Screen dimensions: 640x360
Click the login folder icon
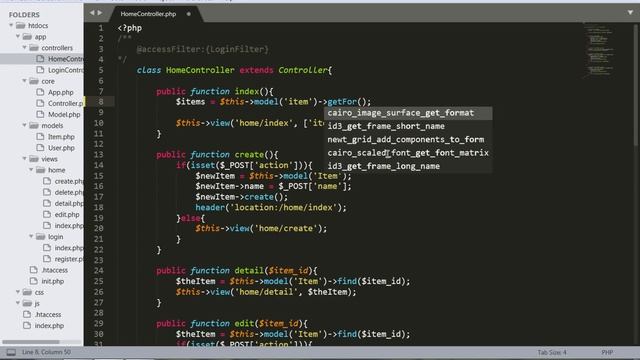[40, 236]
